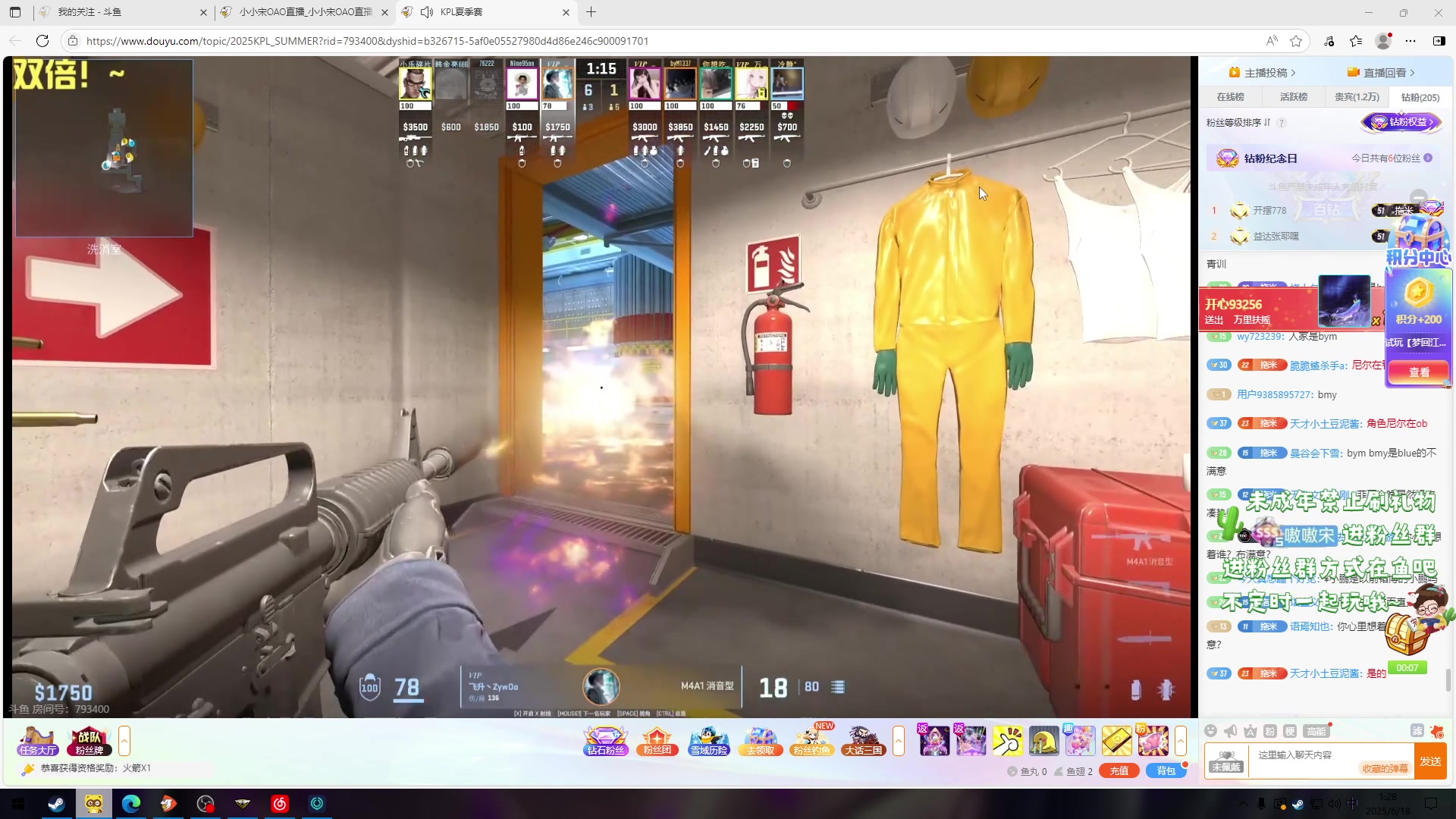
Task: Open the 积分中心 points center chest
Action: 1418,240
